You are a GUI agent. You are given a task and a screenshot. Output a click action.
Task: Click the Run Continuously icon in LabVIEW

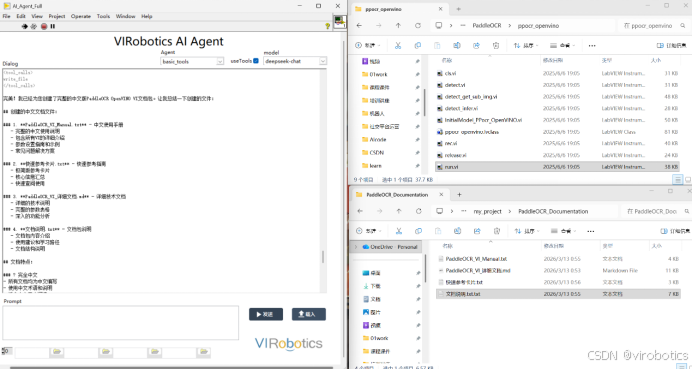(34, 27)
